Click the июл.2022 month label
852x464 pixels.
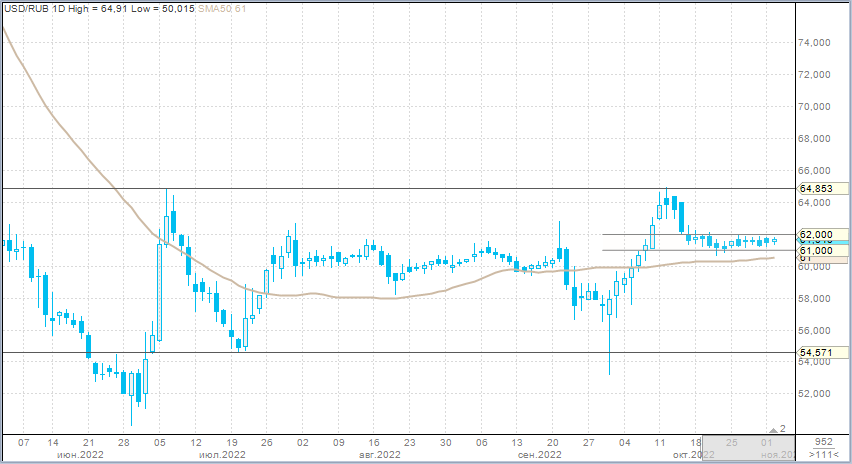(x=222, y=455)
